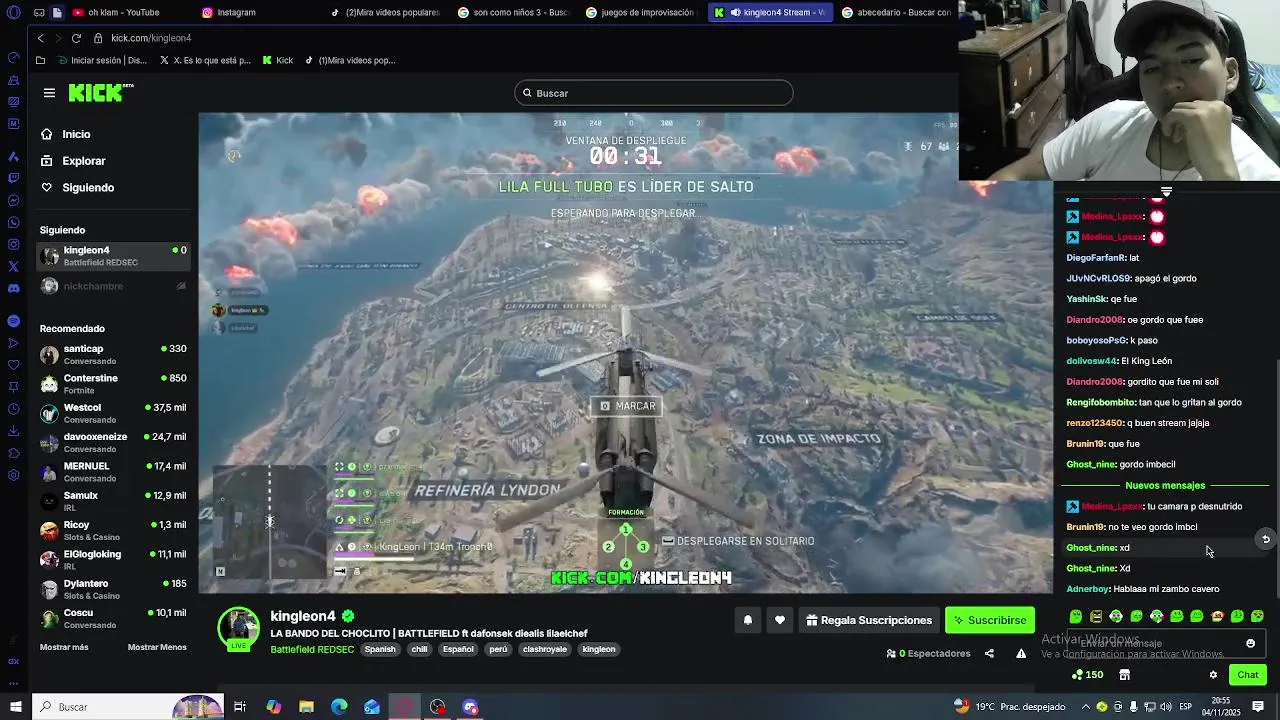Toggle stream notifications bell icon

(x=747, y=620)
